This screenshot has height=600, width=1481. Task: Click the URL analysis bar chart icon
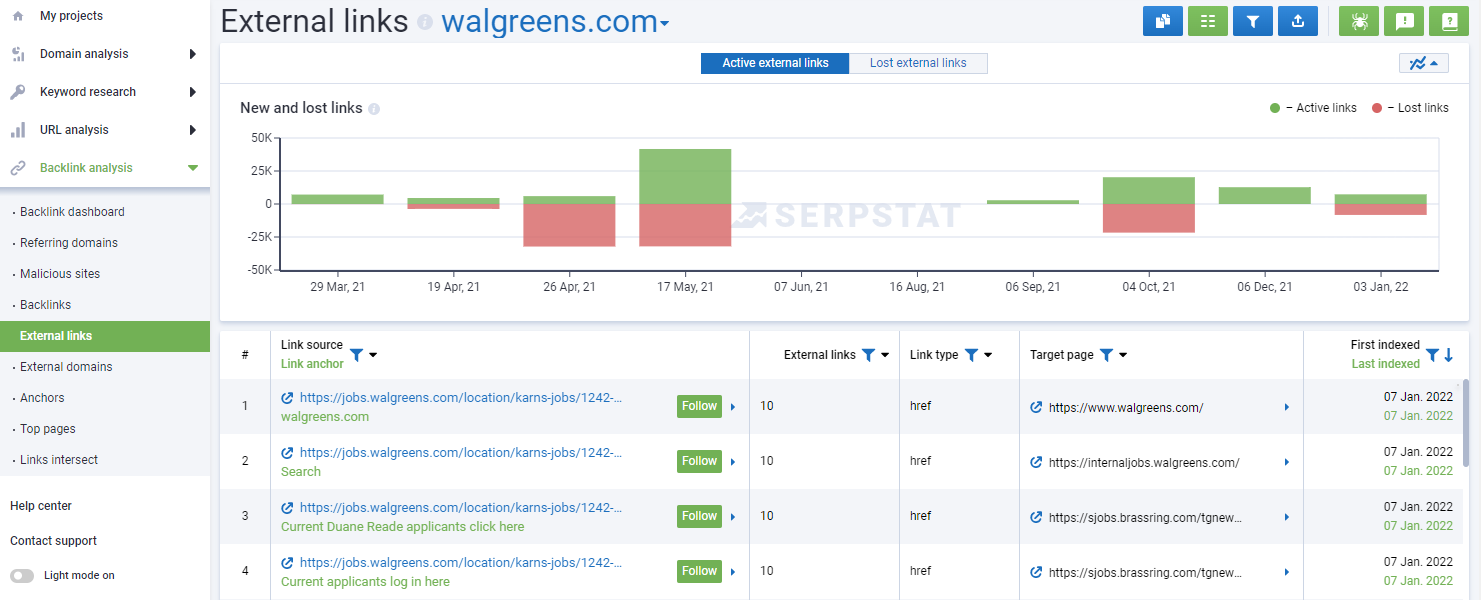coord(18,130)
